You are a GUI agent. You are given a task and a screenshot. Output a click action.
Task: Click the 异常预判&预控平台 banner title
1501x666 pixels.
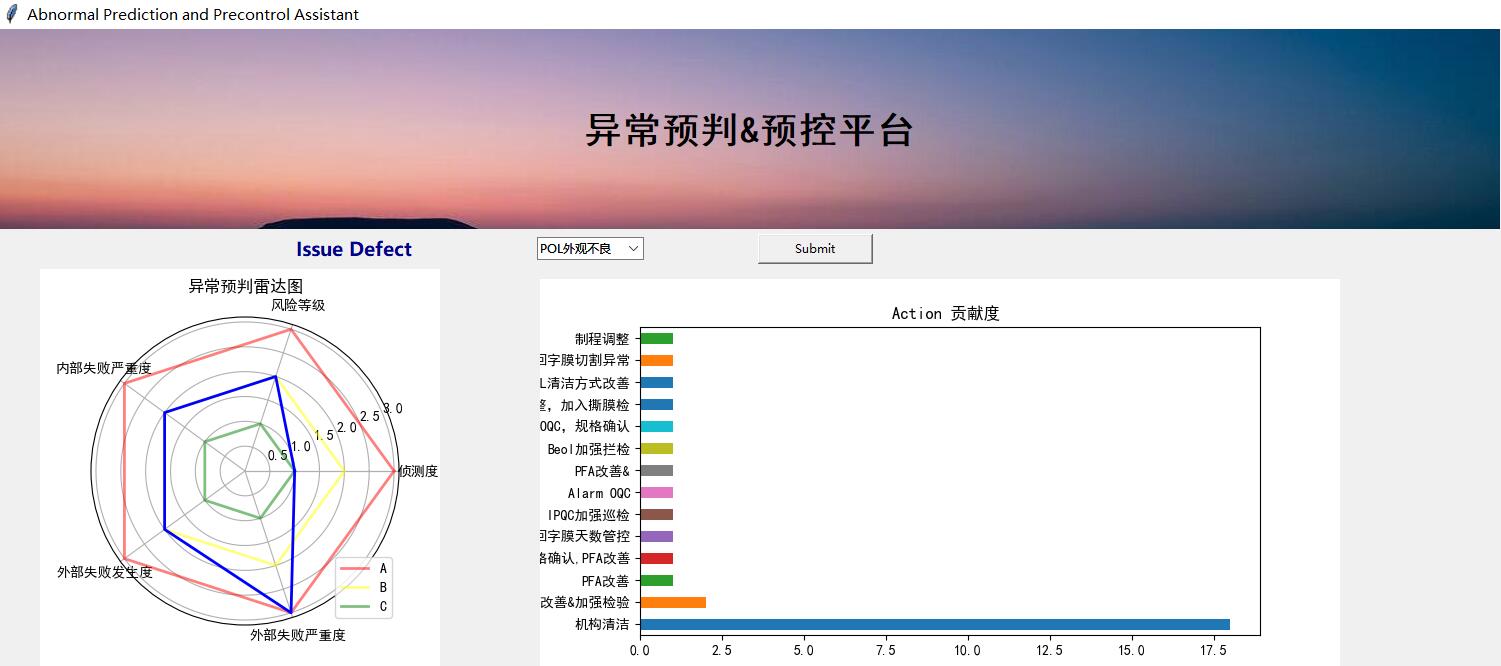(750, 129)
